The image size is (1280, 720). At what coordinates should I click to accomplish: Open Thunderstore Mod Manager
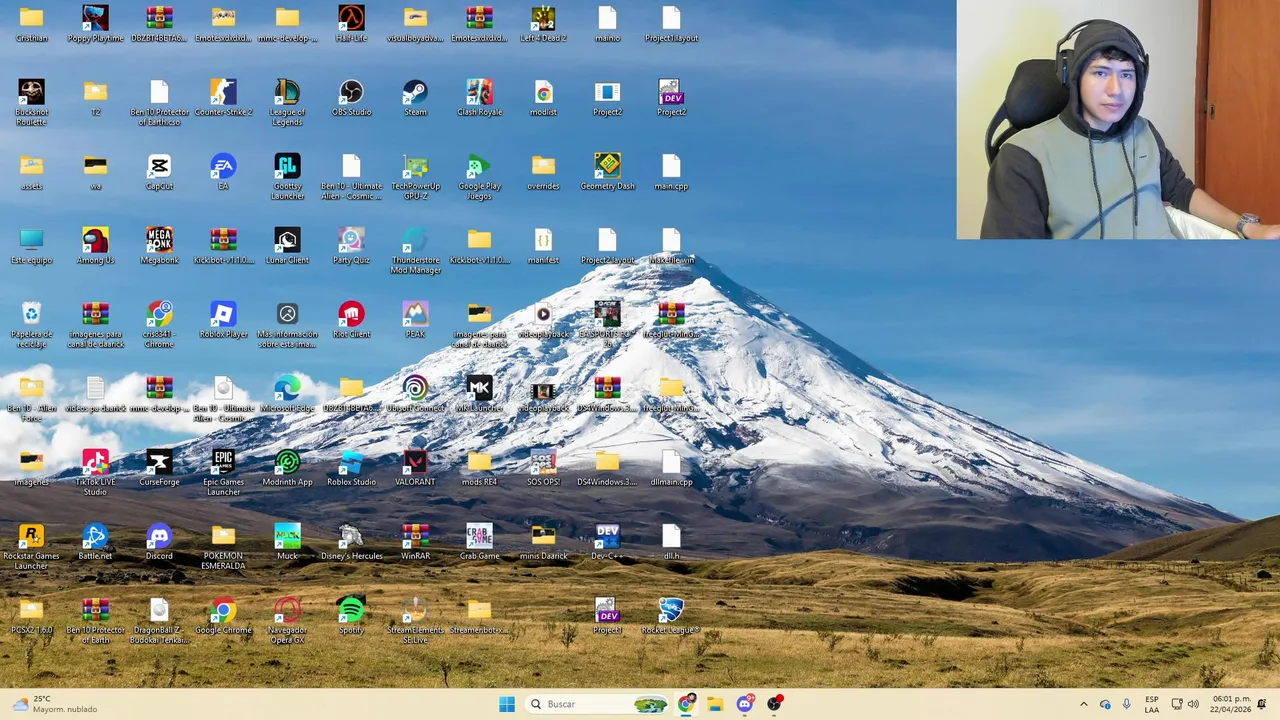[x=415, y=250]
